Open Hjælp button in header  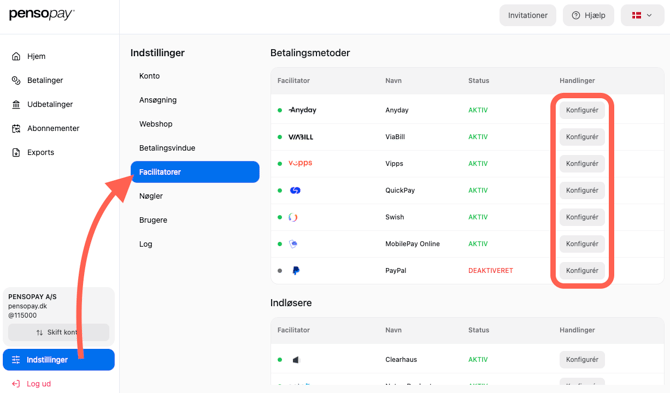click(588, 15)
